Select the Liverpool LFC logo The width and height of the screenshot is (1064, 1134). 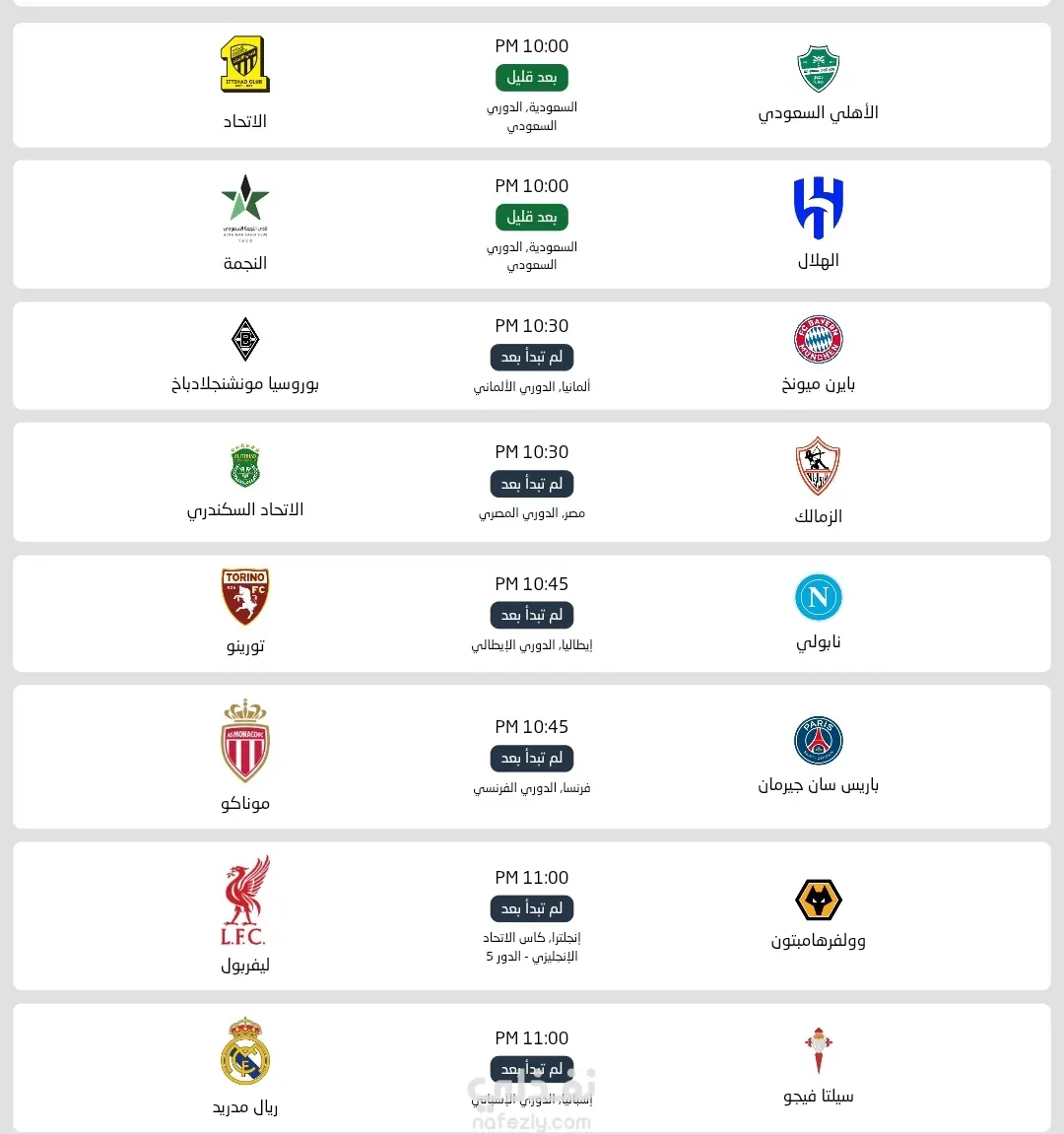[244, 901]
